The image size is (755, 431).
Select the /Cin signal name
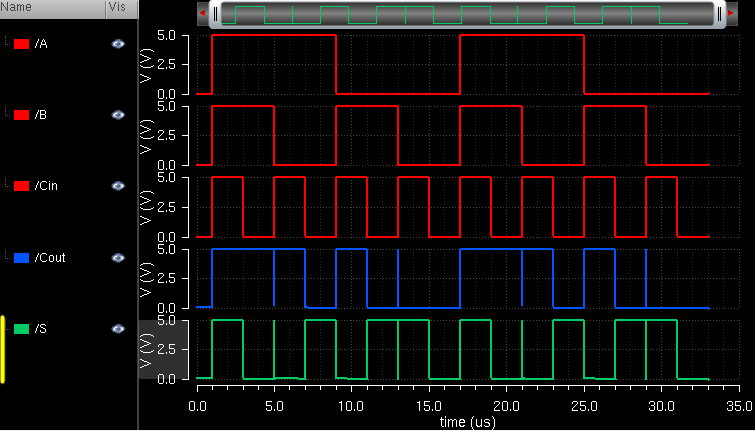point(46,186)
